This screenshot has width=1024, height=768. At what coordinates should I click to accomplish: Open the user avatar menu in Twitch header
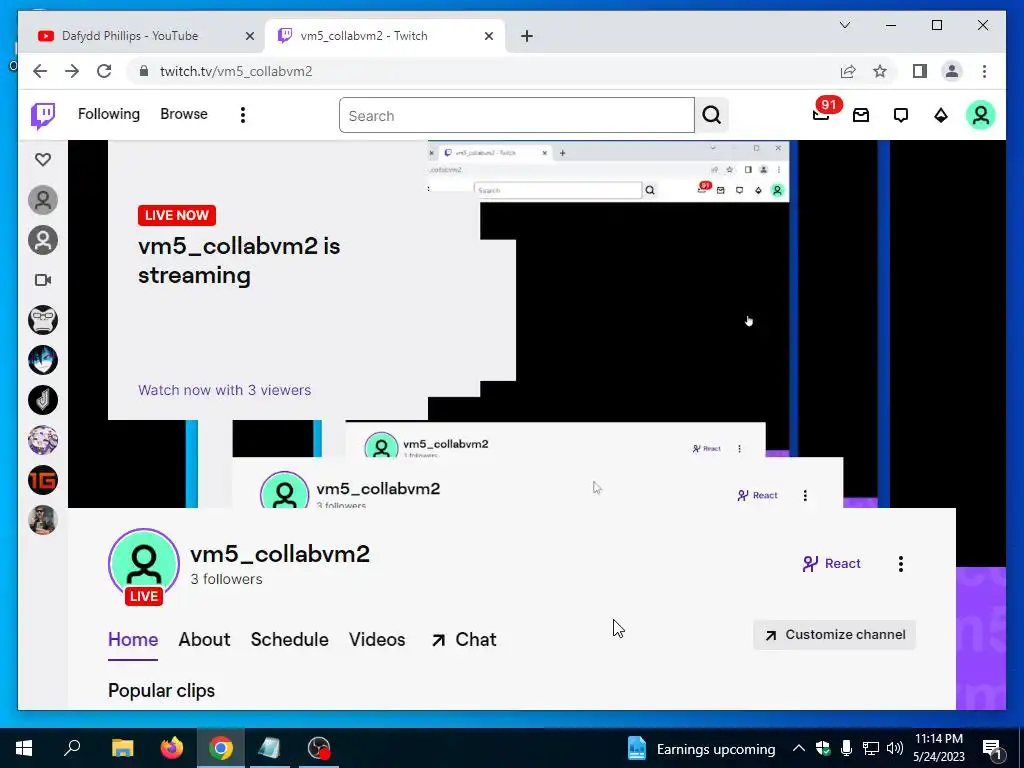pyautogui.click(x=980, y=115)
